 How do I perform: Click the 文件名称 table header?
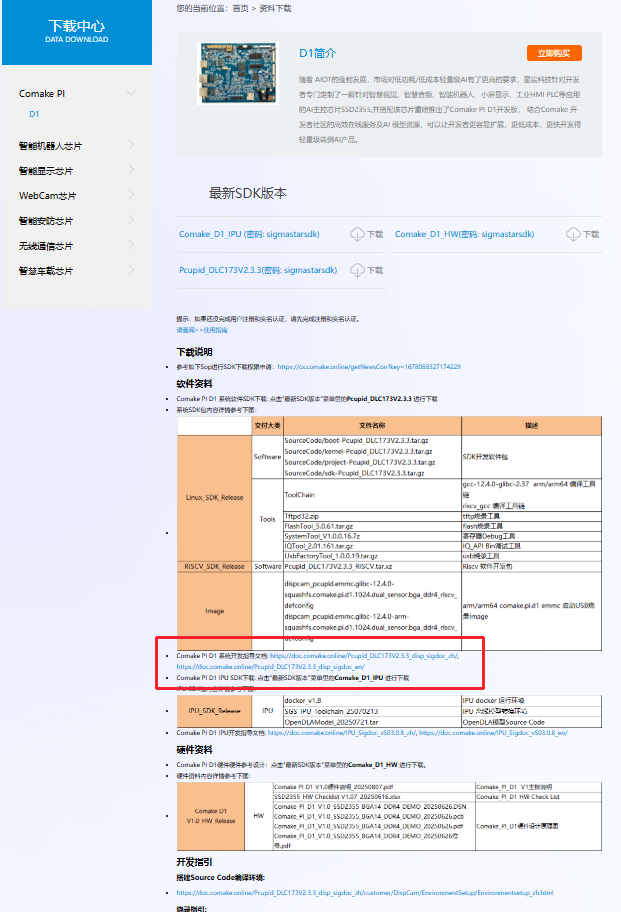372,426
